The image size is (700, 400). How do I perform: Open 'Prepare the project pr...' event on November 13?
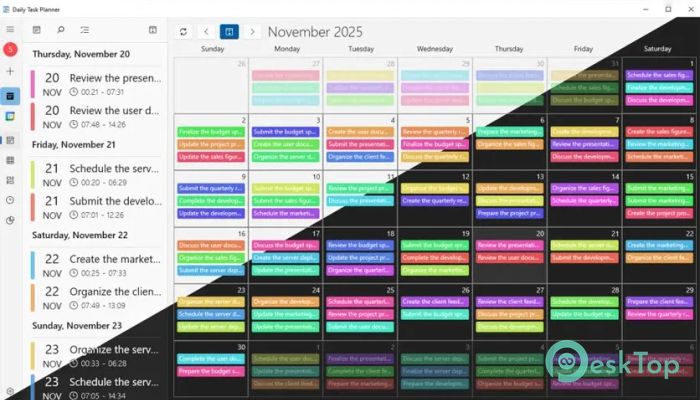[509, 213]
